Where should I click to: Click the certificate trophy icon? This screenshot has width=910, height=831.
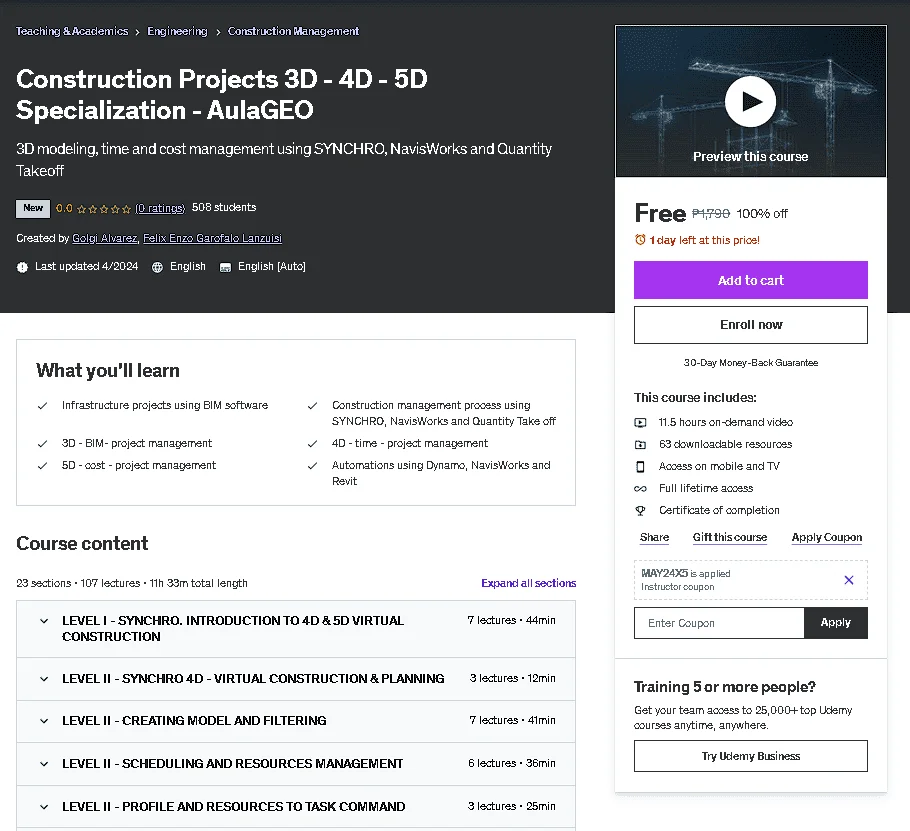click(x=640, y=511)
